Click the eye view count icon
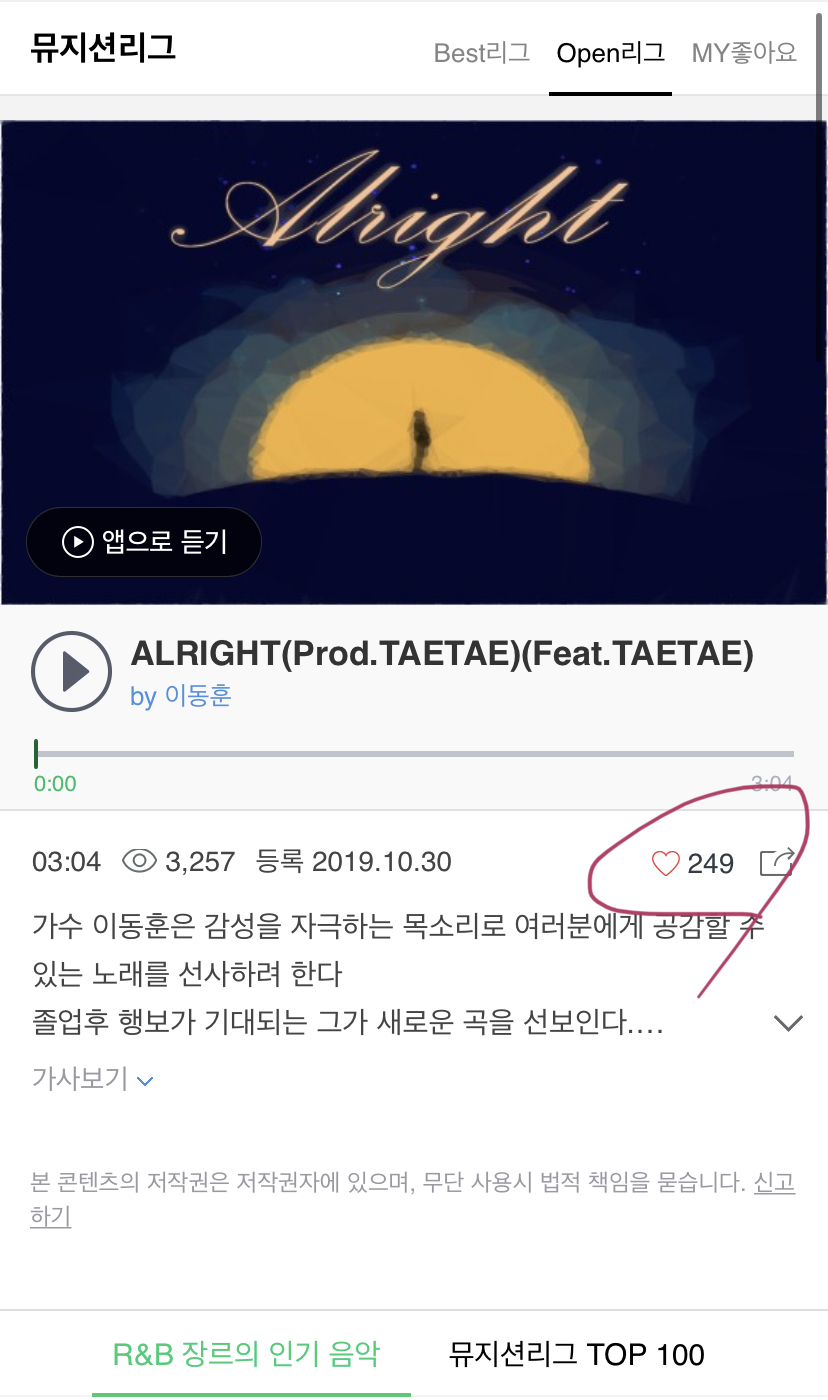The image size is (828, 1400). (x=140, y=861)
